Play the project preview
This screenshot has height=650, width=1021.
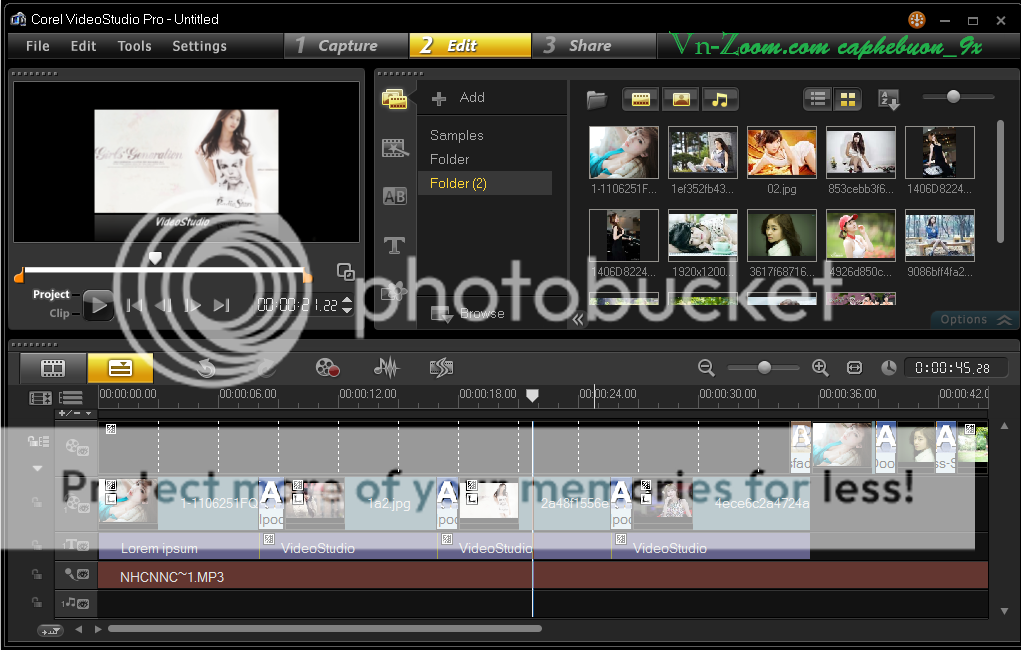coord(98,305)
